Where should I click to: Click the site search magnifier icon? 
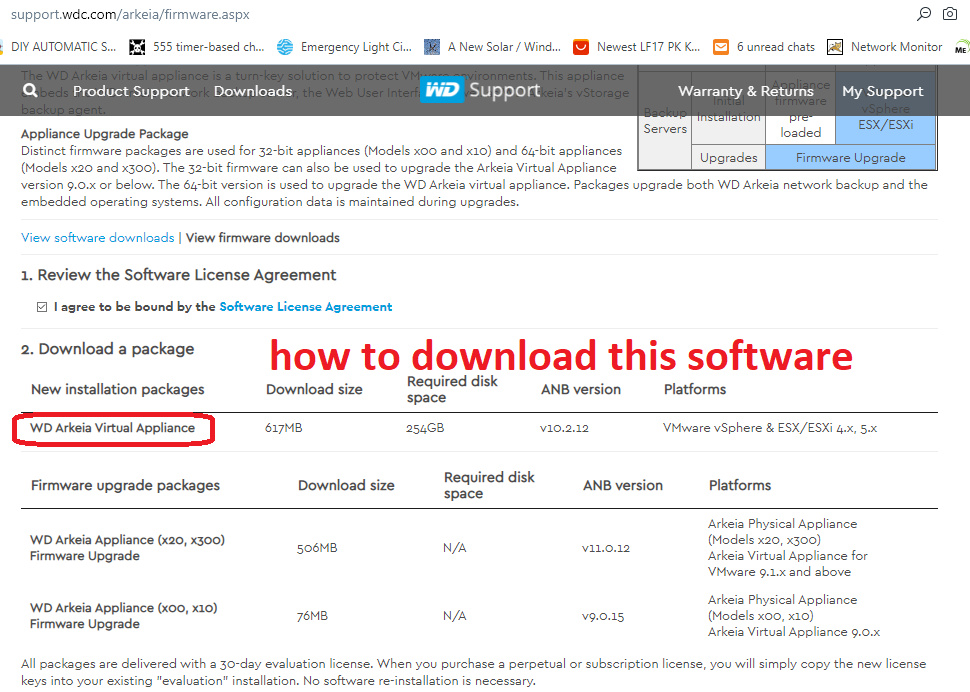pos(30,91)
